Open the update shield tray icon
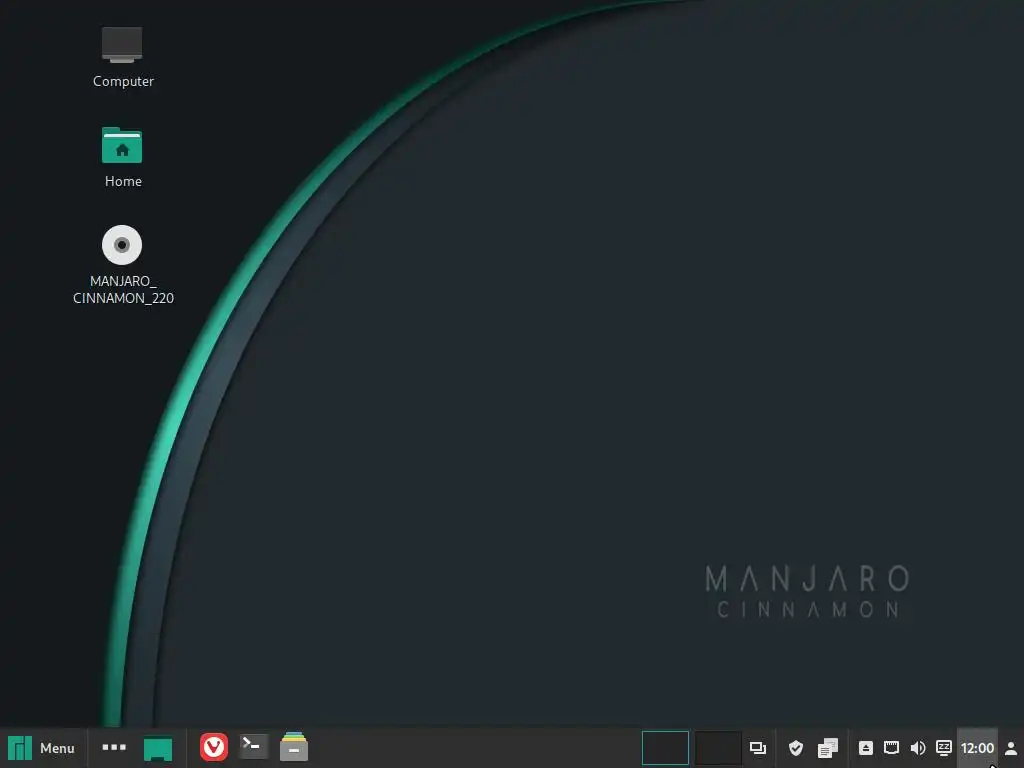The width and height of the screenshot is (1024, 768). (x=795, y=748)
